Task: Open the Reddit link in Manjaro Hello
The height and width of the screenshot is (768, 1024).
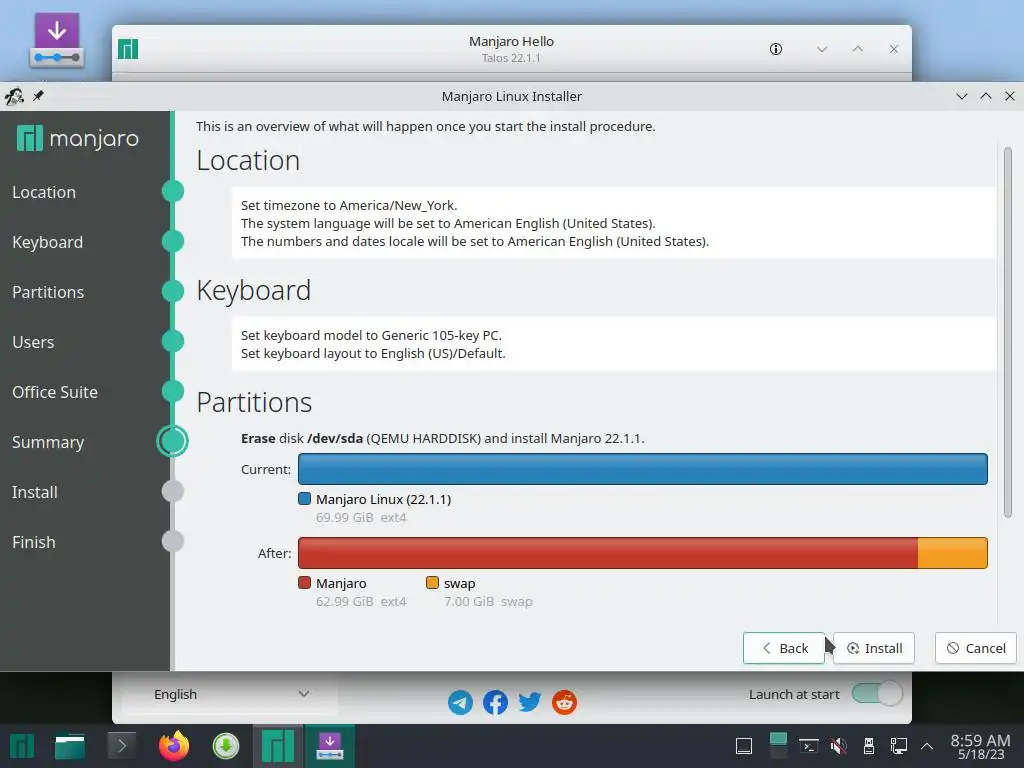Action: point(564,703)
